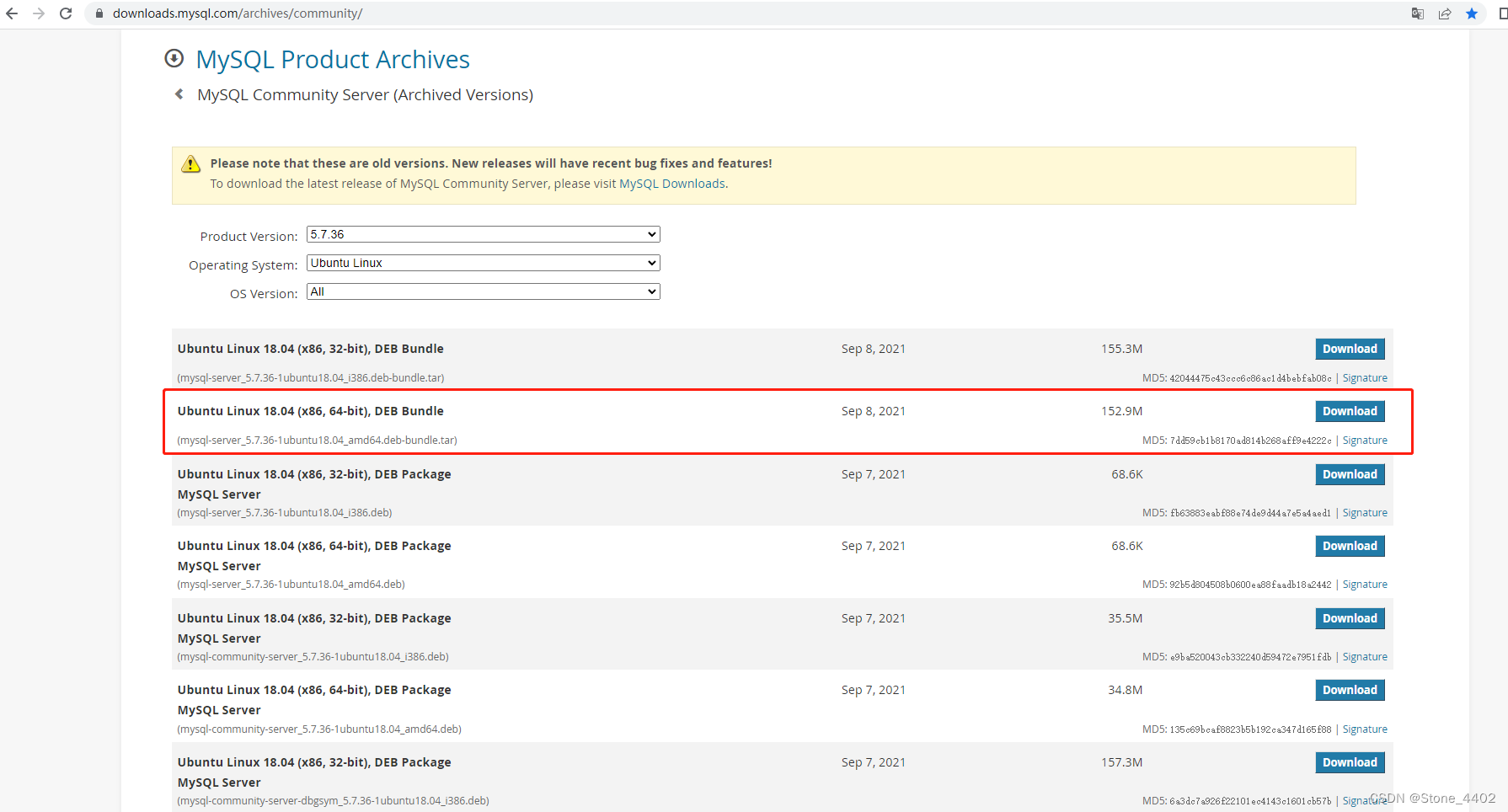
Task: Click the yellow warning triangle icon
Action: click(x=191, y=163)
